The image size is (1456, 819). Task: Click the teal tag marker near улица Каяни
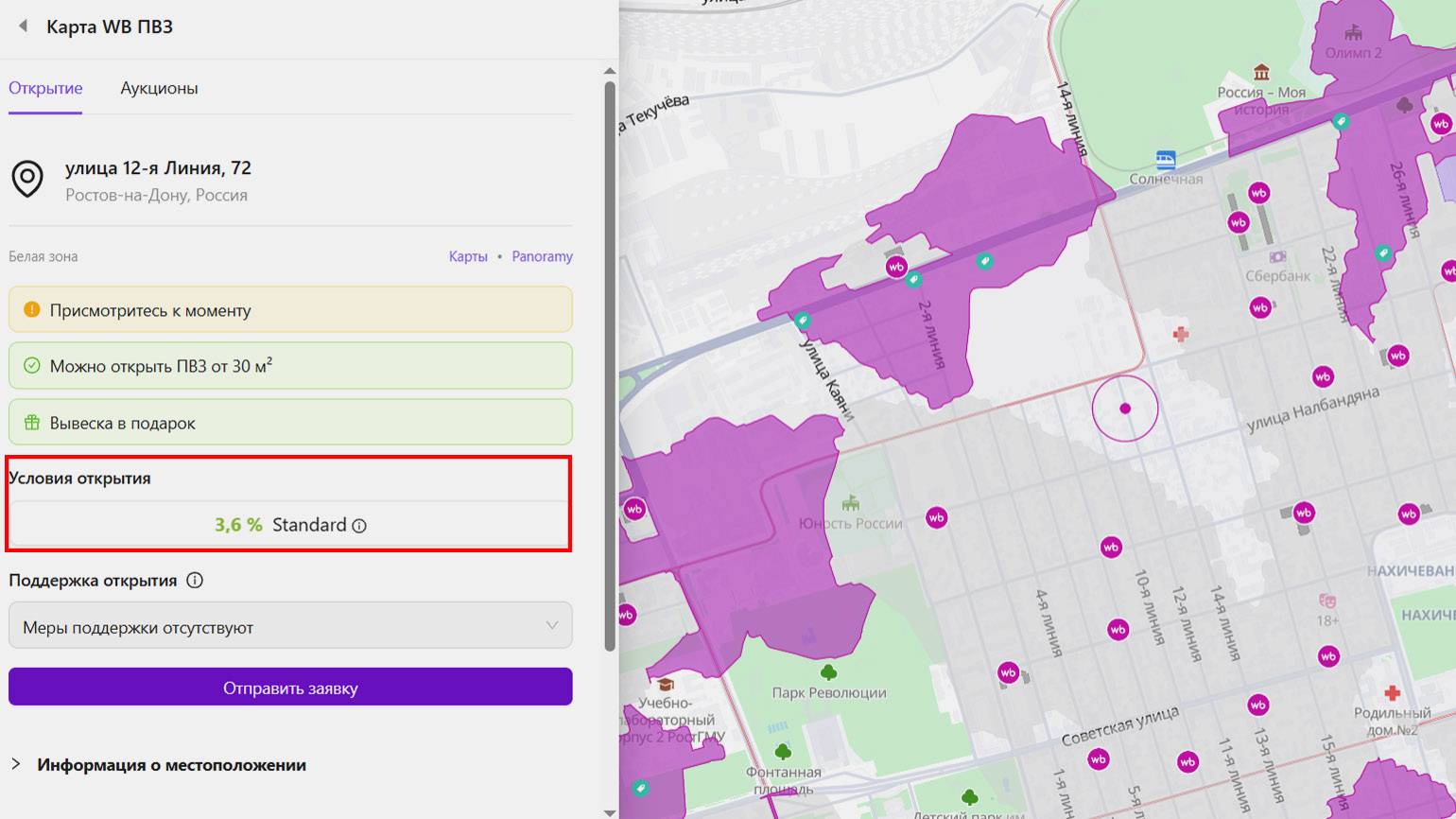coord(803,321)
